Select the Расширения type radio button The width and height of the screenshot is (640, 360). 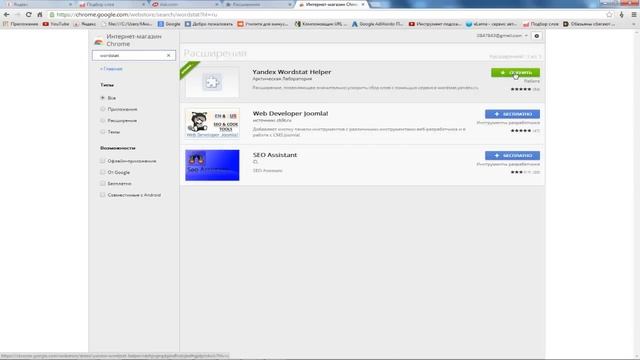[x=103, y=121]
